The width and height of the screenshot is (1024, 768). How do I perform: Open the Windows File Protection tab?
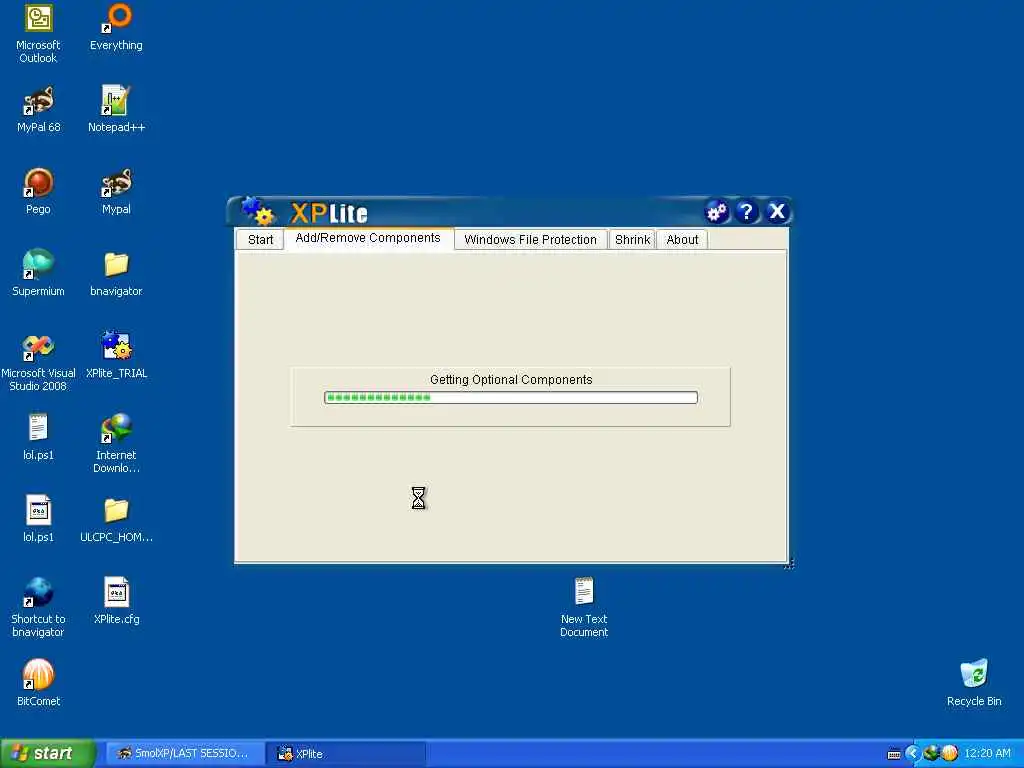click(530, 240)
